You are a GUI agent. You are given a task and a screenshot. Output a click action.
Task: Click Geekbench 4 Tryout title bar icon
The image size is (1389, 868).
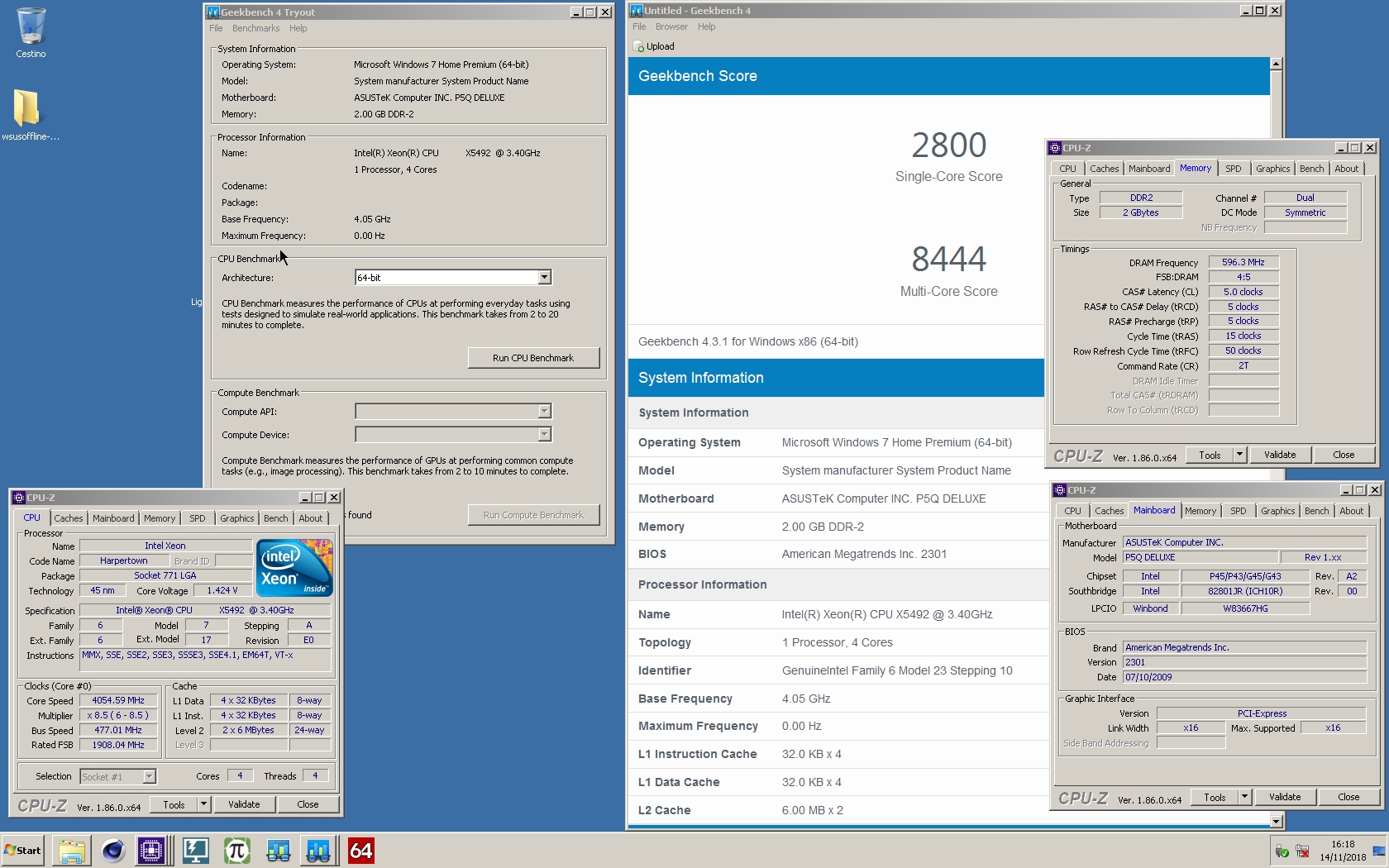tap(212, 12)
